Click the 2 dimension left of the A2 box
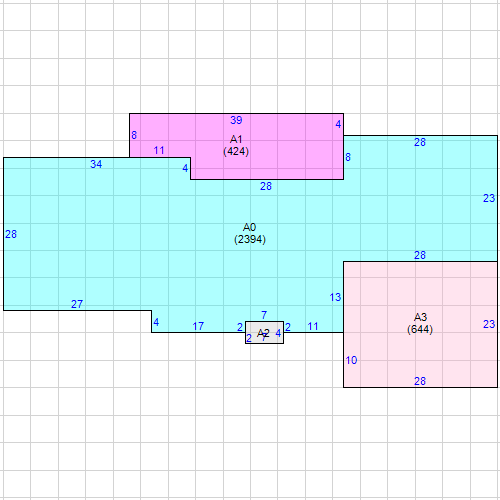 pyautogui.click(x=240, y=327)
